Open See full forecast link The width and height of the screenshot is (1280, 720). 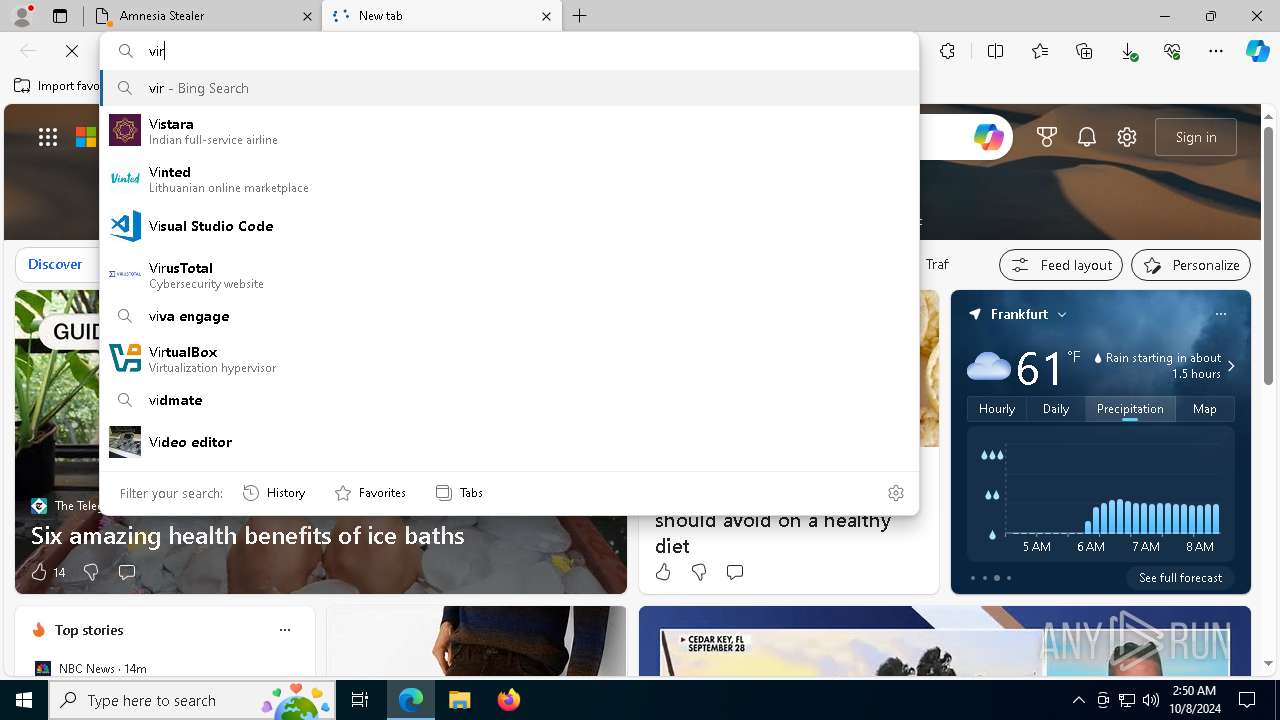coord(1180,578)
